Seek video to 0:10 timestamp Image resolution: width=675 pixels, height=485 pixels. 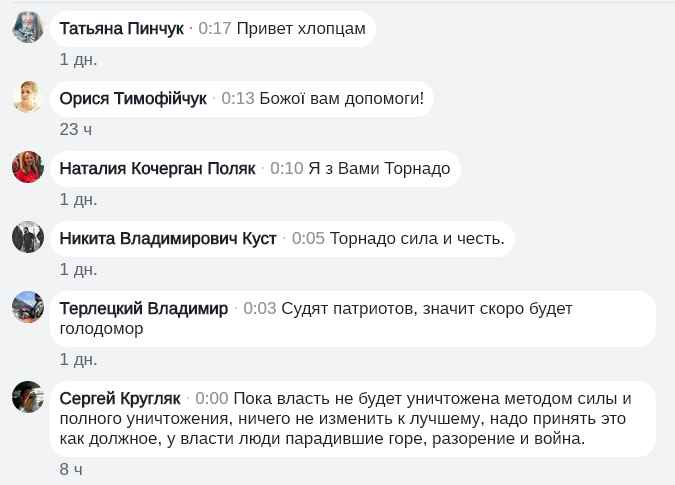coord(287,169)
